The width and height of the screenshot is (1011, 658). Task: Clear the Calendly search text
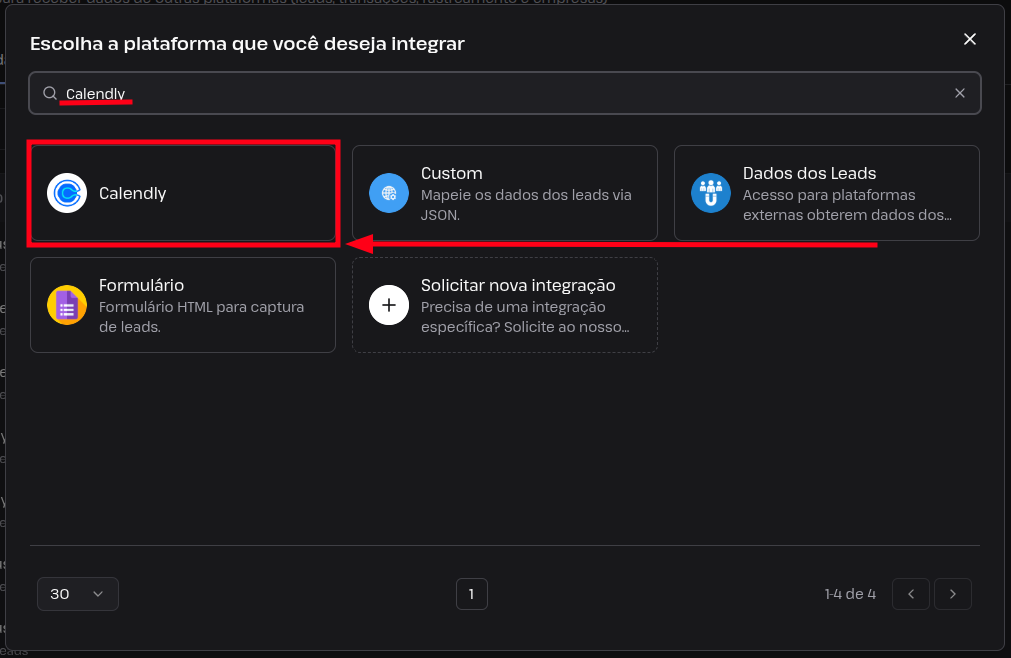[x=959, y=93]
